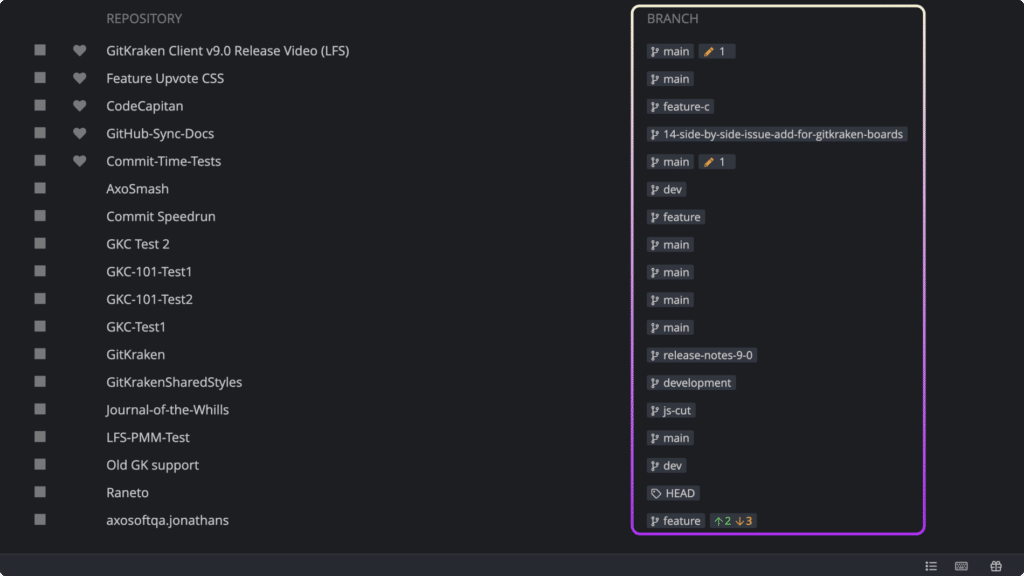
Task: Open the main branch badge for GKC Test 2
Action: 669,244
